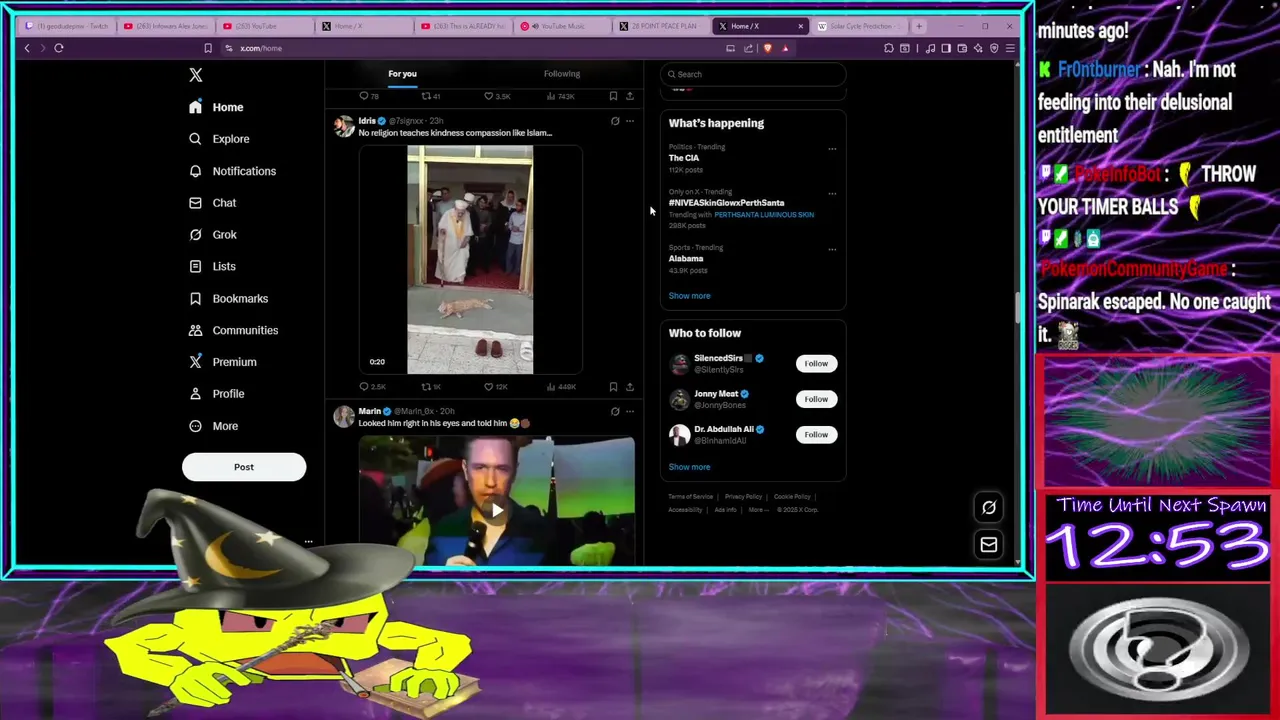Follow Dr. Abdullah Ali

point(816,435)
